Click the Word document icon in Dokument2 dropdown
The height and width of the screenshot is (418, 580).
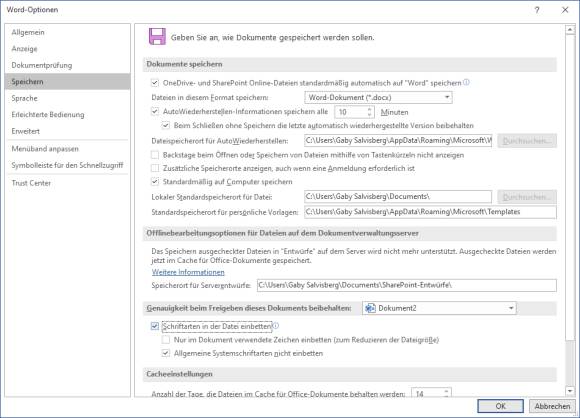pyautogui.click(x=370, y=308)
